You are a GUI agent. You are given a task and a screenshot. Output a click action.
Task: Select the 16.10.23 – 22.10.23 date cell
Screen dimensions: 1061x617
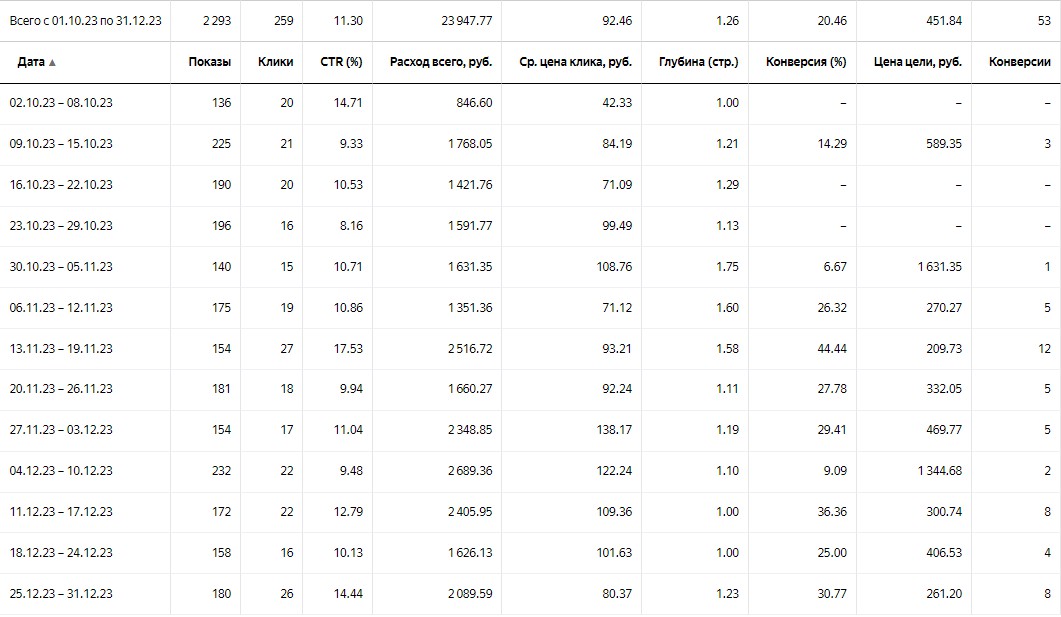(x=61, y=185)
